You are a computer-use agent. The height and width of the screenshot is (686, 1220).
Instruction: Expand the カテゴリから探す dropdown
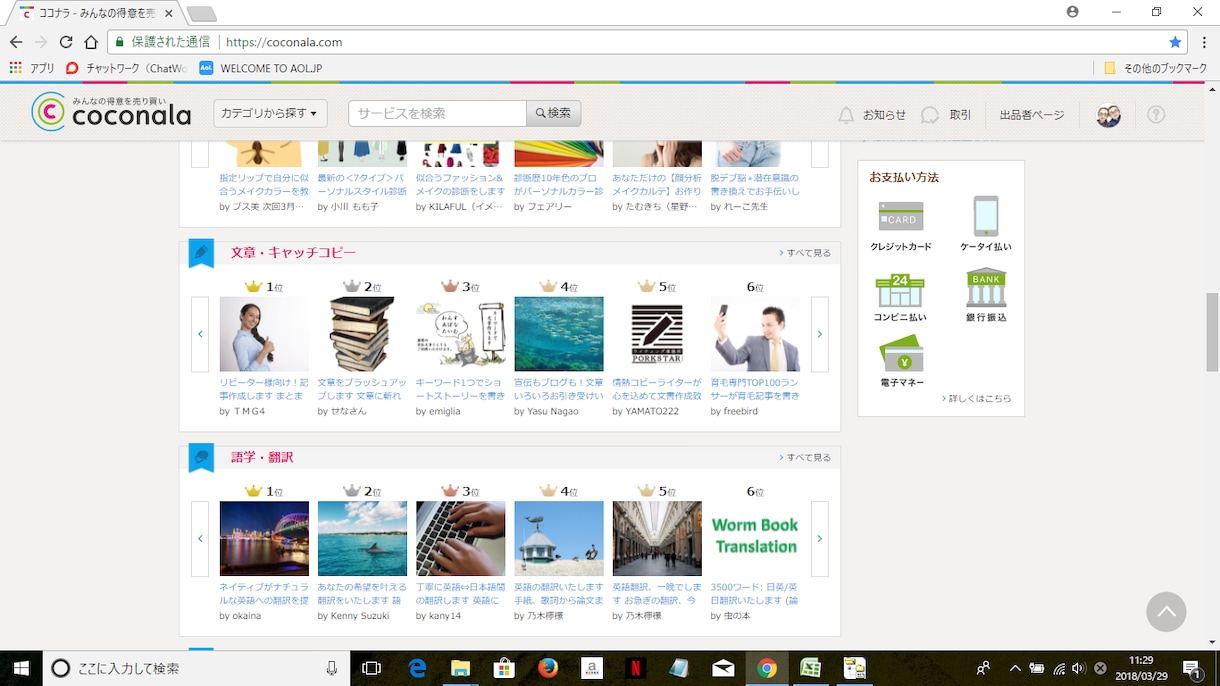pos(270,113)
